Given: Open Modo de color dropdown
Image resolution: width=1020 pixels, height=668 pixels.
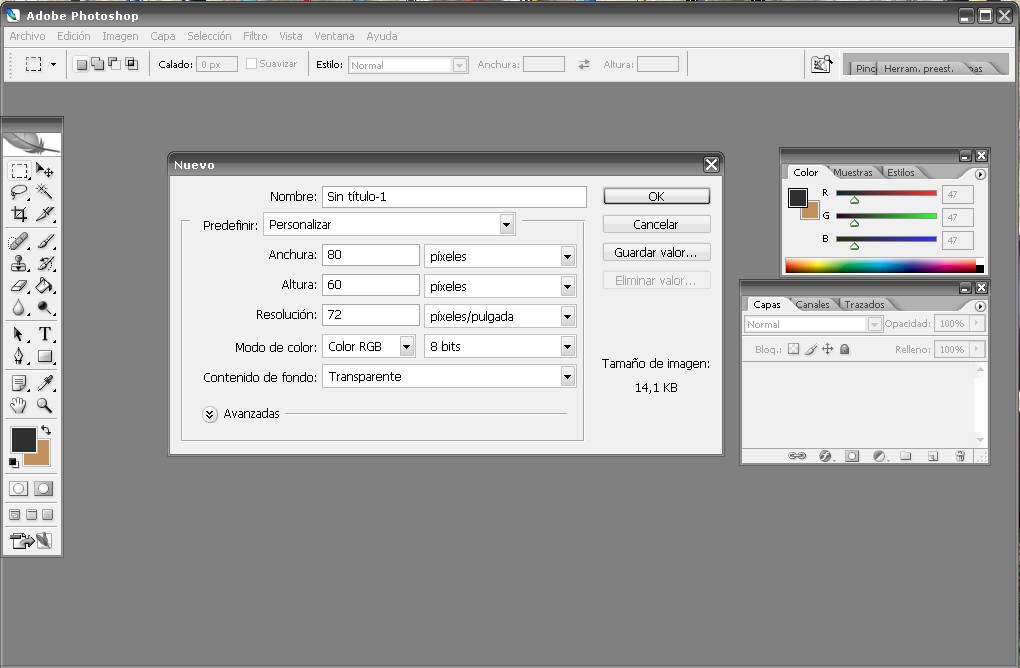Looking at the screenshot, I should point(407,347).
